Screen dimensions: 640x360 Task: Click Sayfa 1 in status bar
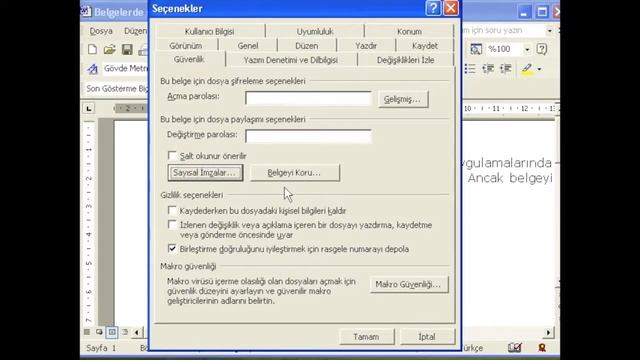click(x=101, y=348)
